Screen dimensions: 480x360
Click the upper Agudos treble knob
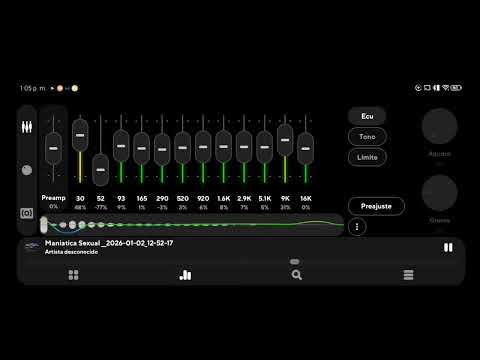pos(439,126)
